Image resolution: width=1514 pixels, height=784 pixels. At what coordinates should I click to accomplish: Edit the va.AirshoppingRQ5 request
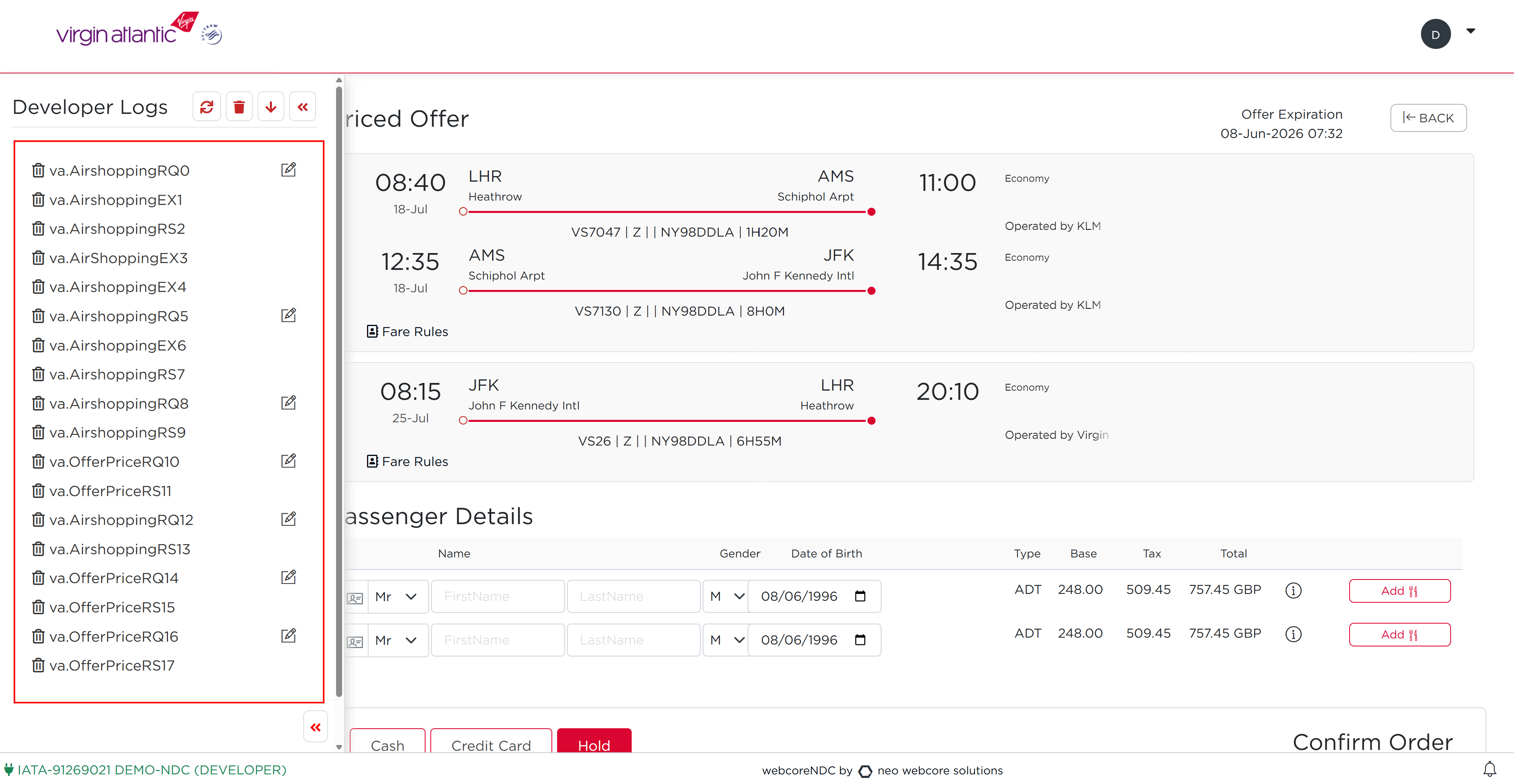pyautogui.click(x=289, y=316)
